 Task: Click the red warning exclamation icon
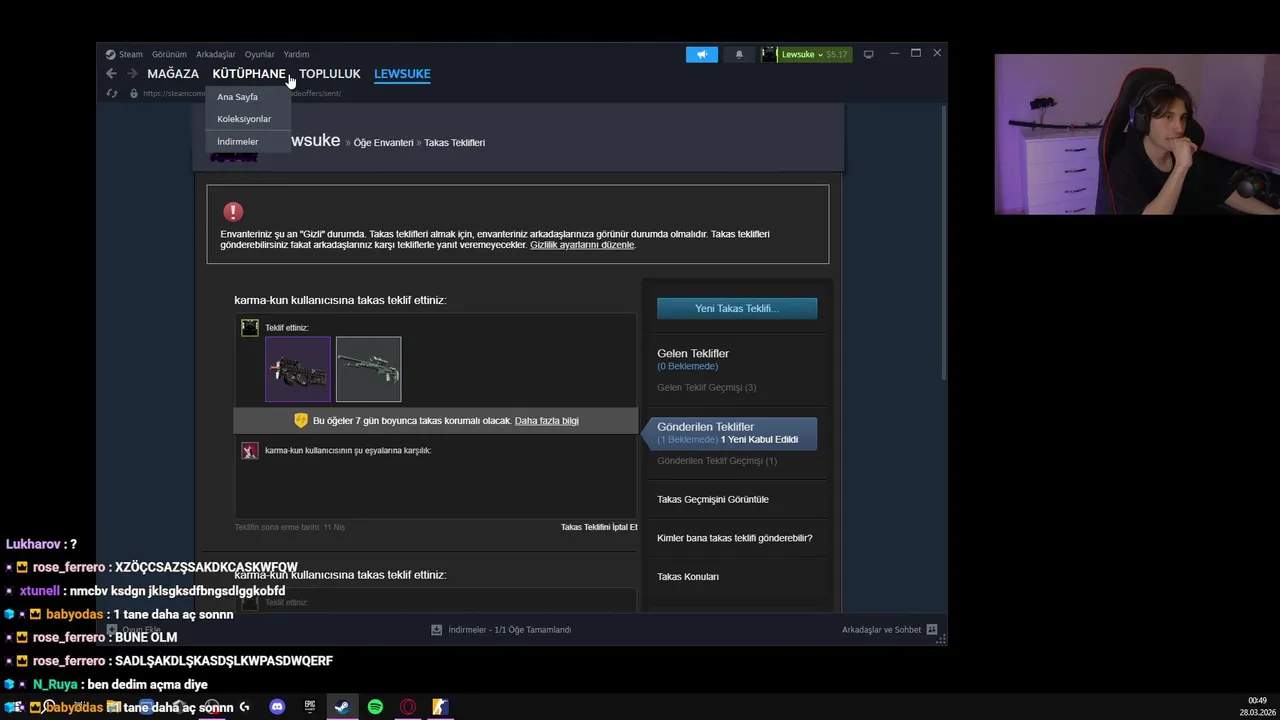click(233, 211)
